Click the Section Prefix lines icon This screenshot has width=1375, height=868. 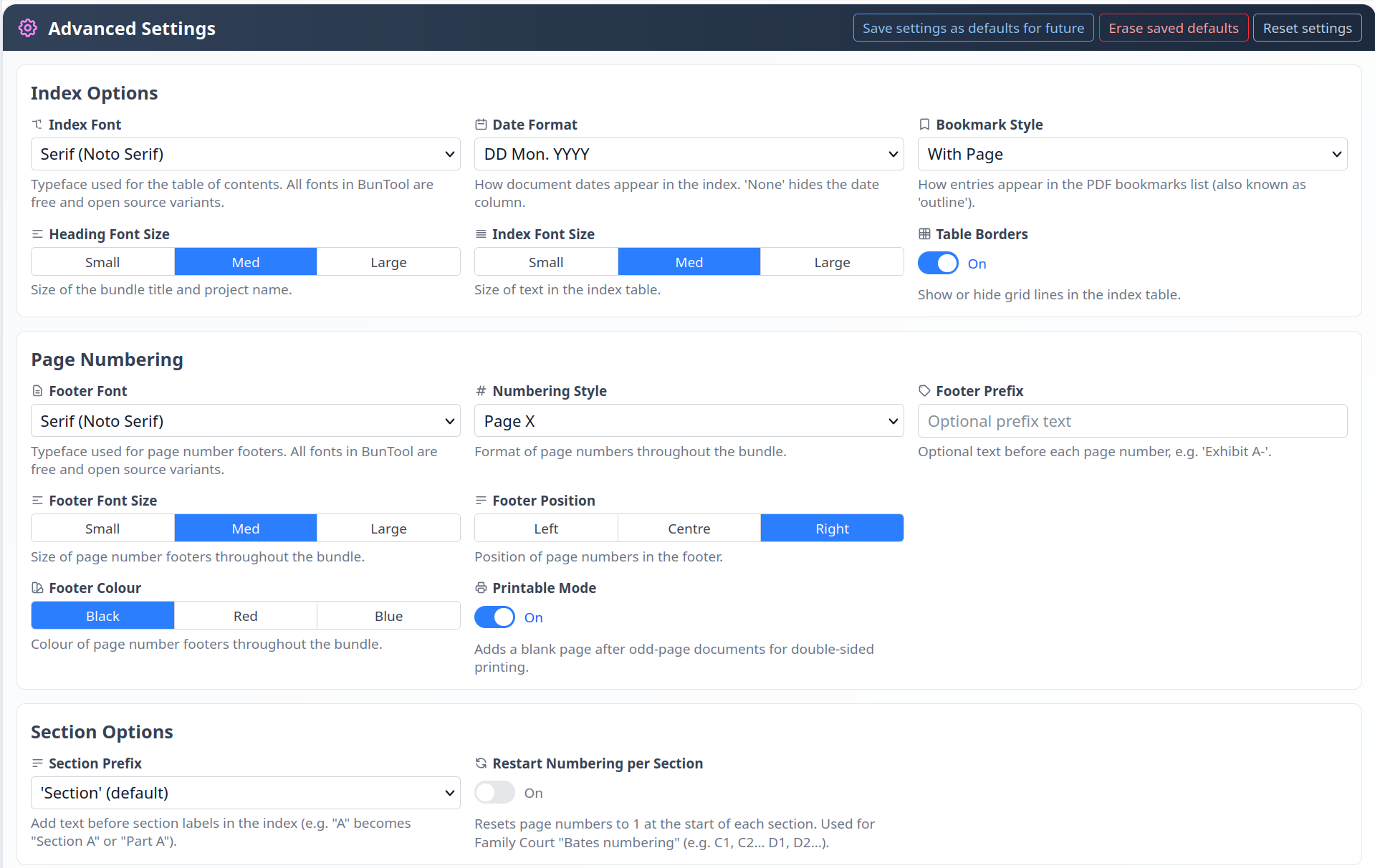[37, 763]
